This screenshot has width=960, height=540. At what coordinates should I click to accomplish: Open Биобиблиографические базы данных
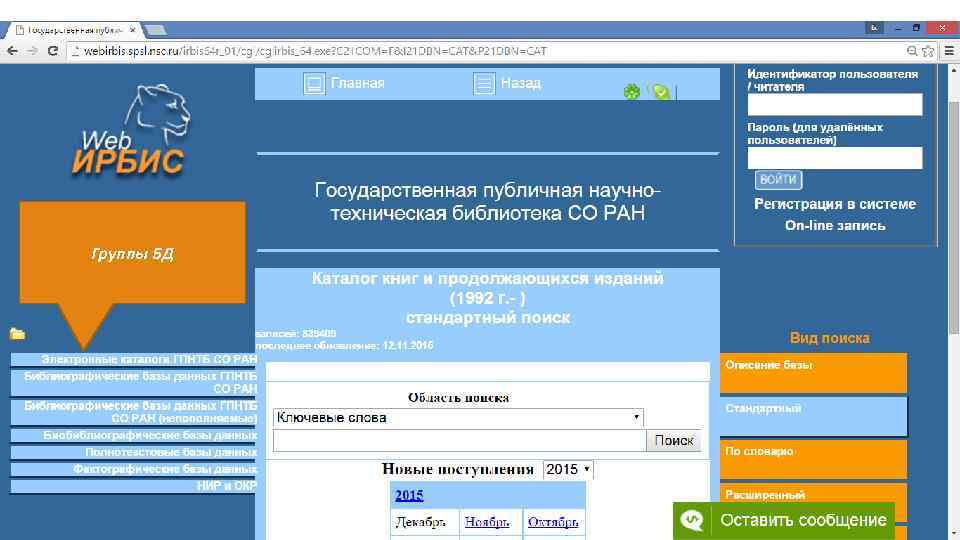click(x=133, y=435)
